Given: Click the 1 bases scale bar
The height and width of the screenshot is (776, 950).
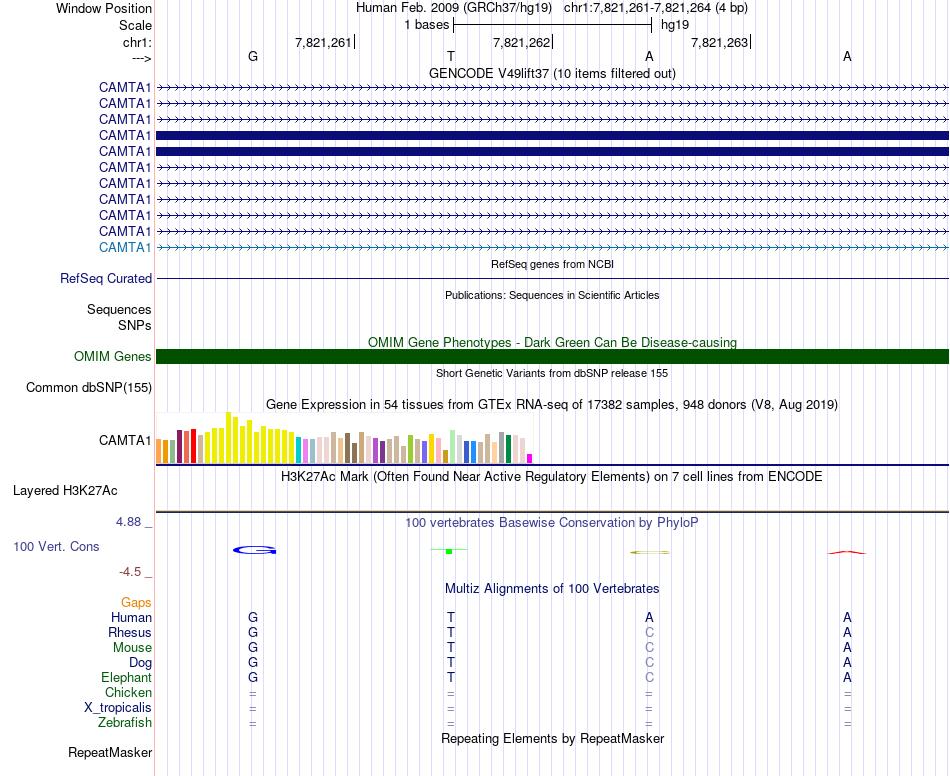Looking at the screenshot, I should [552, 24].
